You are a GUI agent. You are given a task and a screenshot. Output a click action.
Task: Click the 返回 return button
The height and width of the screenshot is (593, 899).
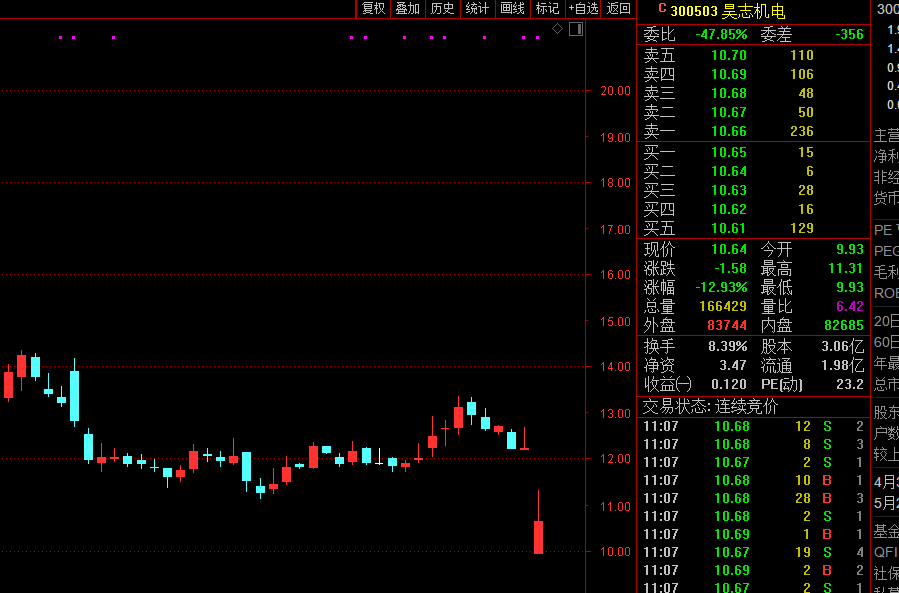(618, 9)
